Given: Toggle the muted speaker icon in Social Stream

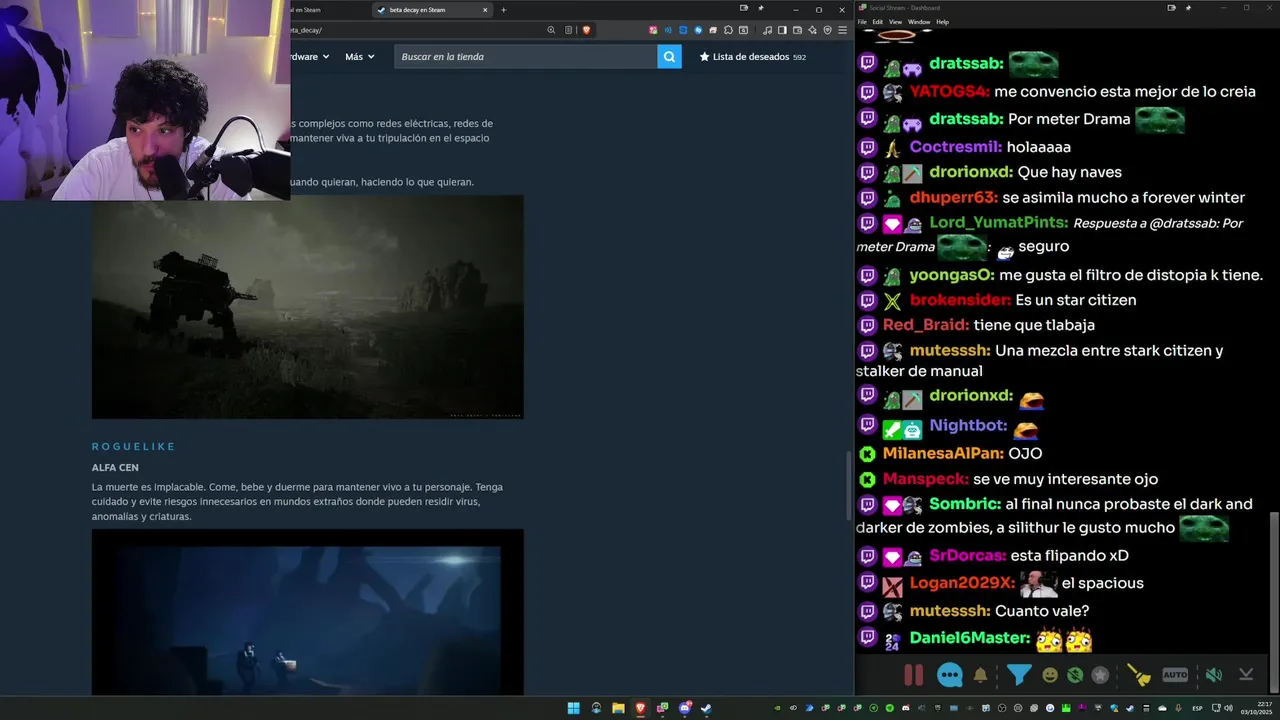Looking at the screenshot, I should coord(1213,675).
